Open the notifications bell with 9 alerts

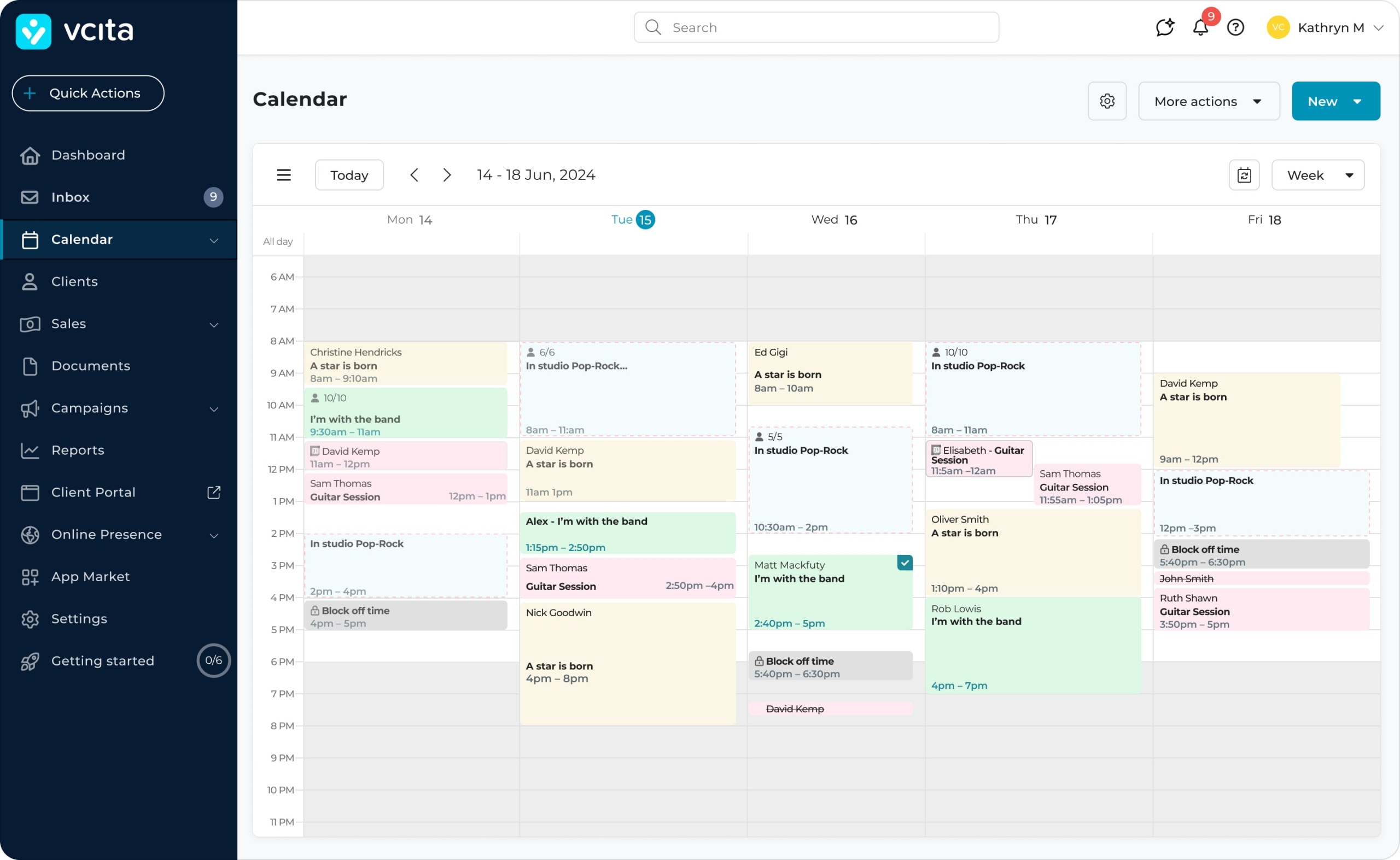[x=1200, y=27]
